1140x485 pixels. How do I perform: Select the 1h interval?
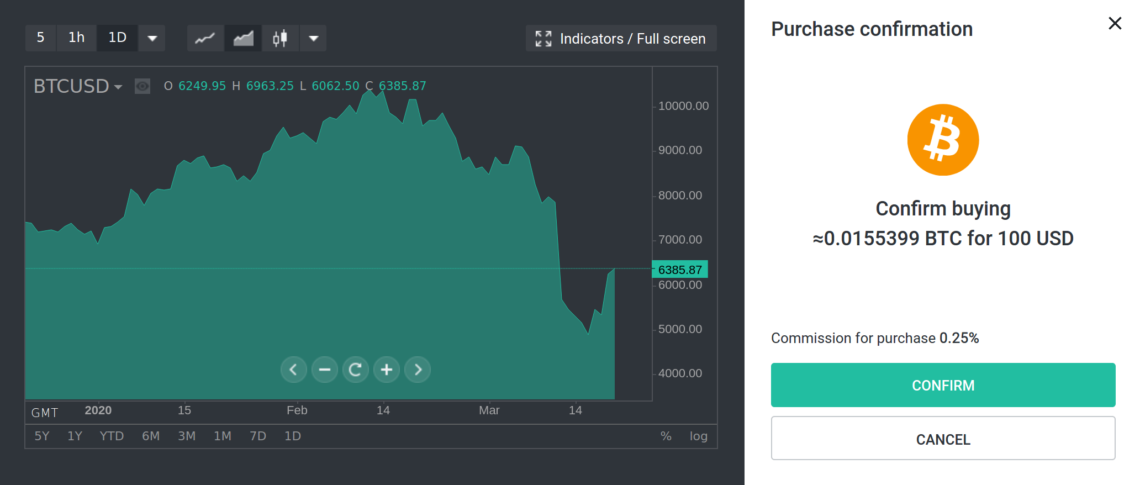(77, 38)
